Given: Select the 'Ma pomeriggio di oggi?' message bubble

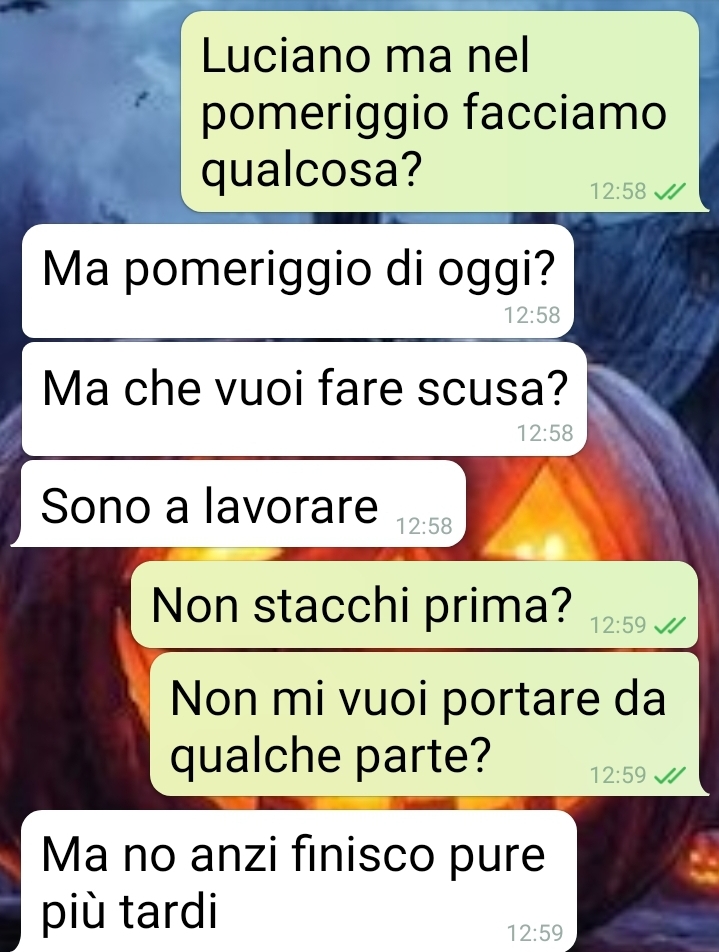Looking at the screenshot, I should click(298, 280).
